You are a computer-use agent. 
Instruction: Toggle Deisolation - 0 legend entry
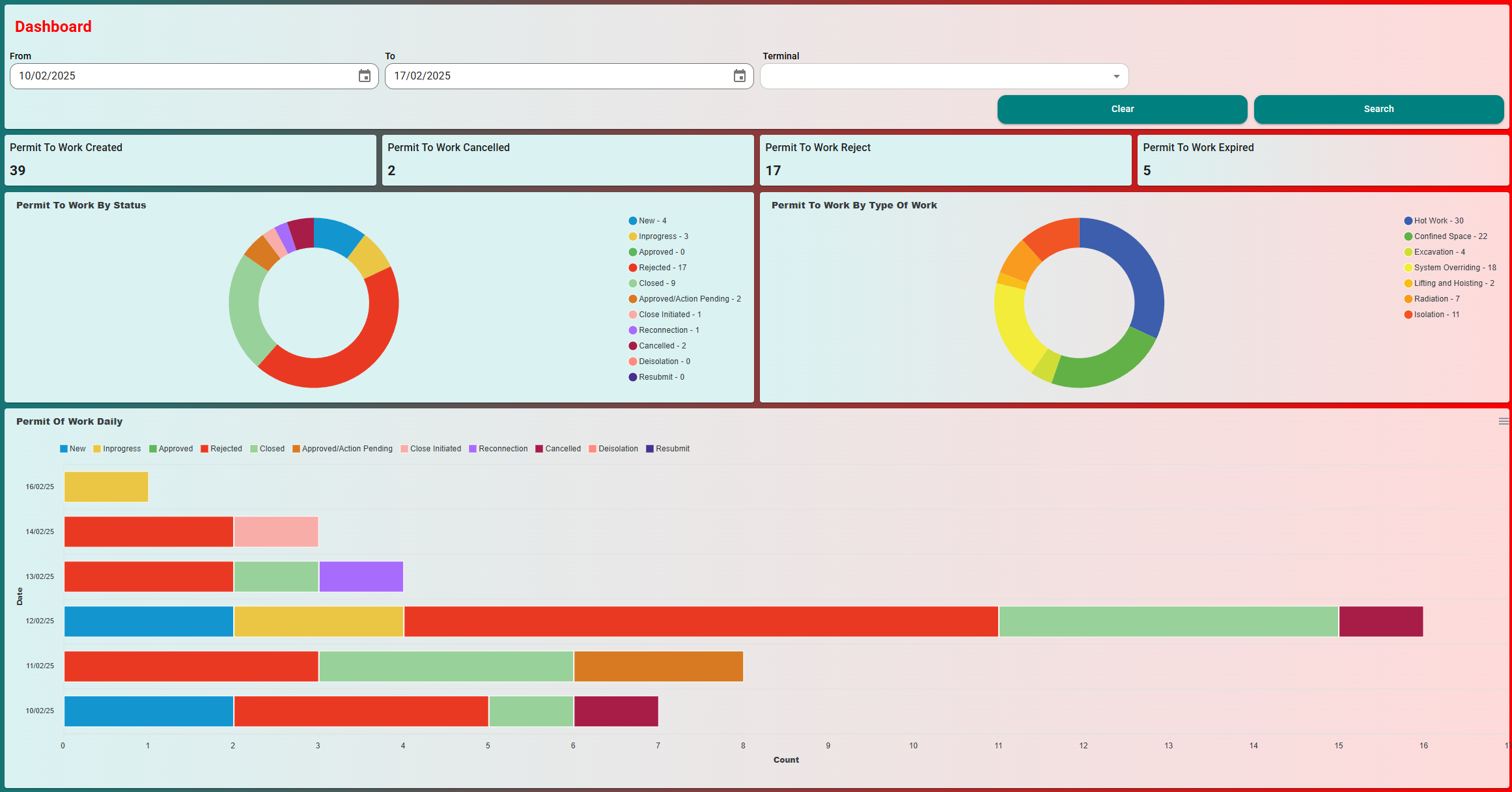[660, 361]
